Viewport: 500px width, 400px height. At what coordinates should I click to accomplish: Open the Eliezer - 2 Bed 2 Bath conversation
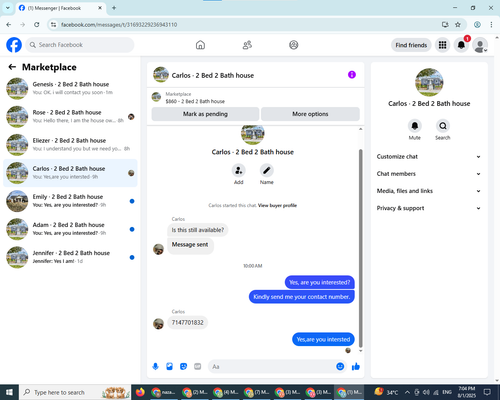70,145
